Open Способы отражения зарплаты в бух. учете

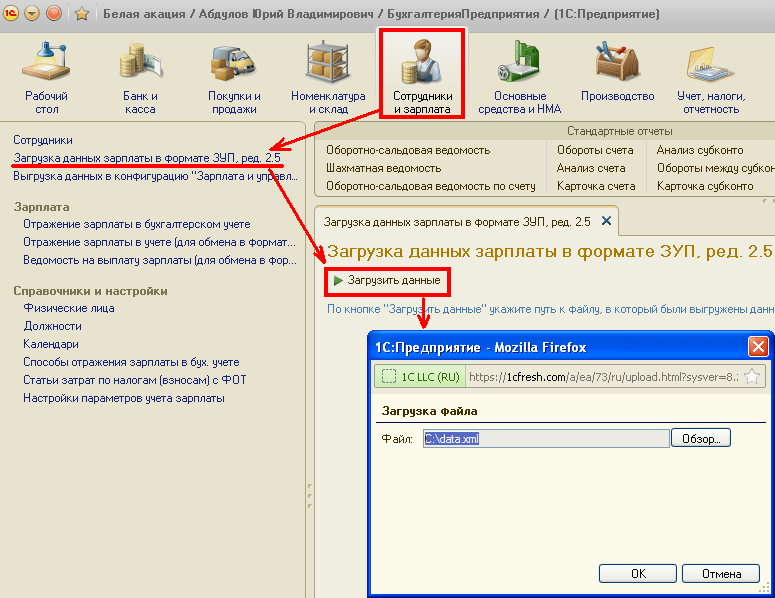[x=131, y=362]
